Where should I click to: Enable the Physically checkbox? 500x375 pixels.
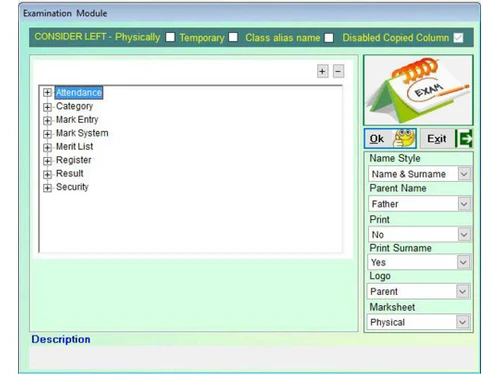170,37
